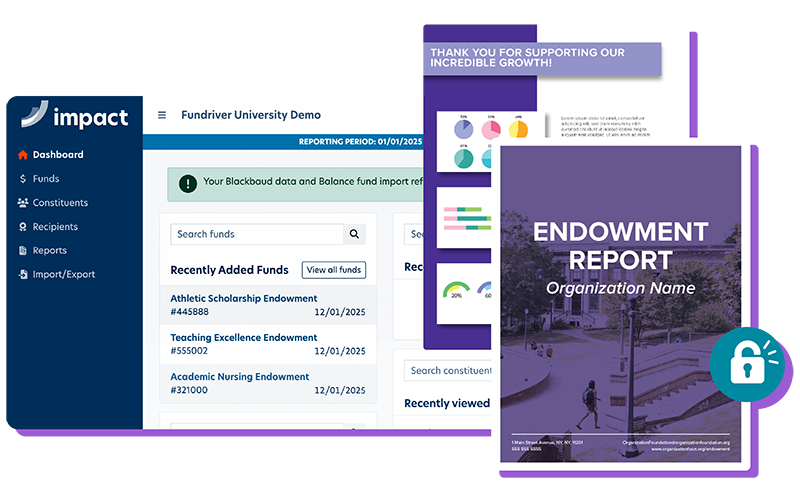
Task: Toggle the hamburger menu icon
Action: pos(162,115)
